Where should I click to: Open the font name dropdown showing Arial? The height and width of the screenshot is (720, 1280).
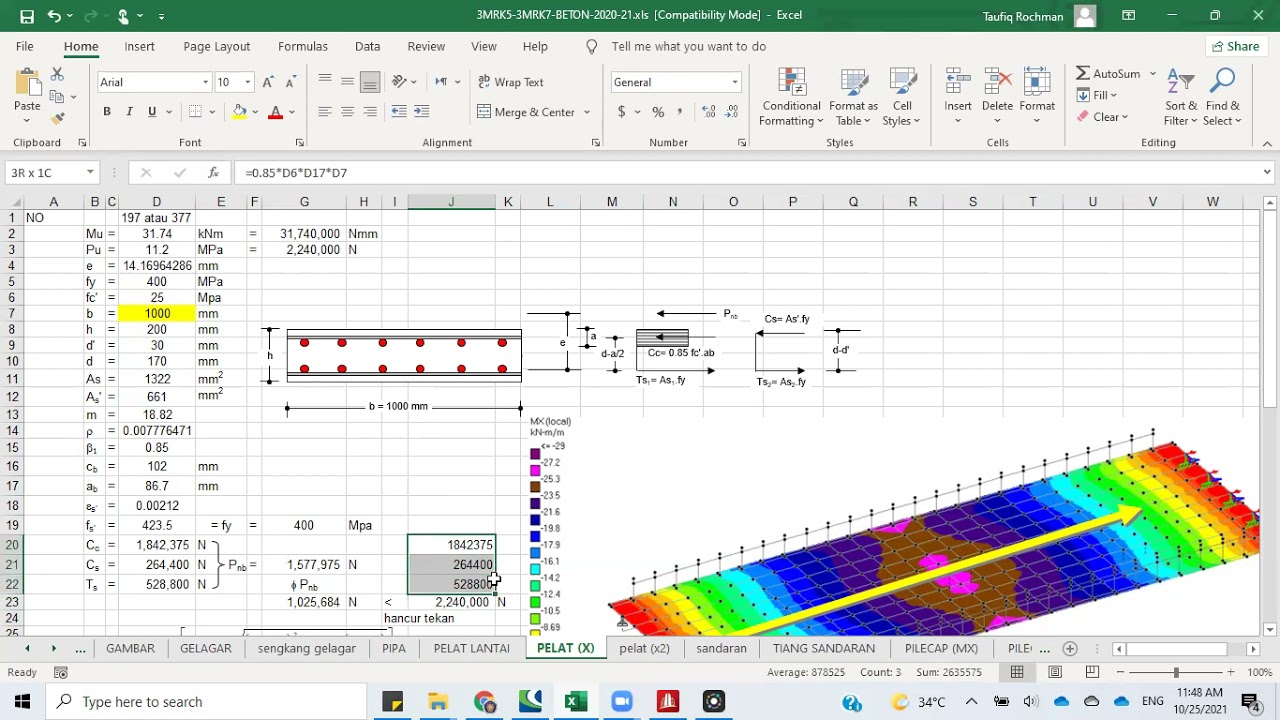206,82
